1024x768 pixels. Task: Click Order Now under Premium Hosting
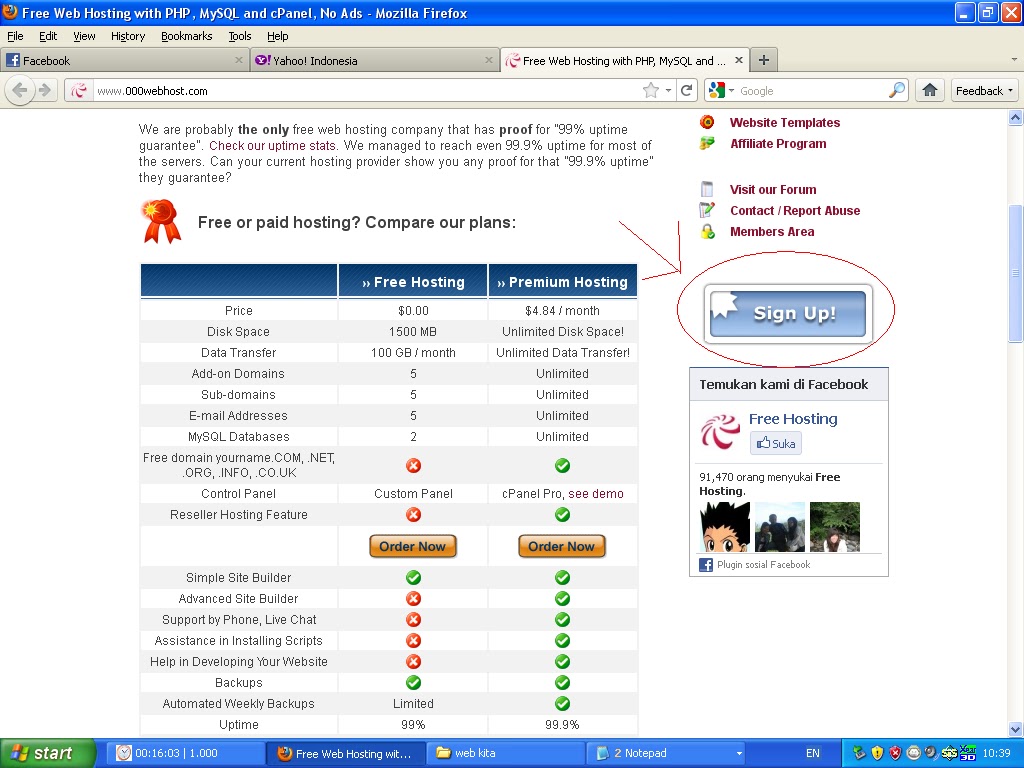[562, 546]
